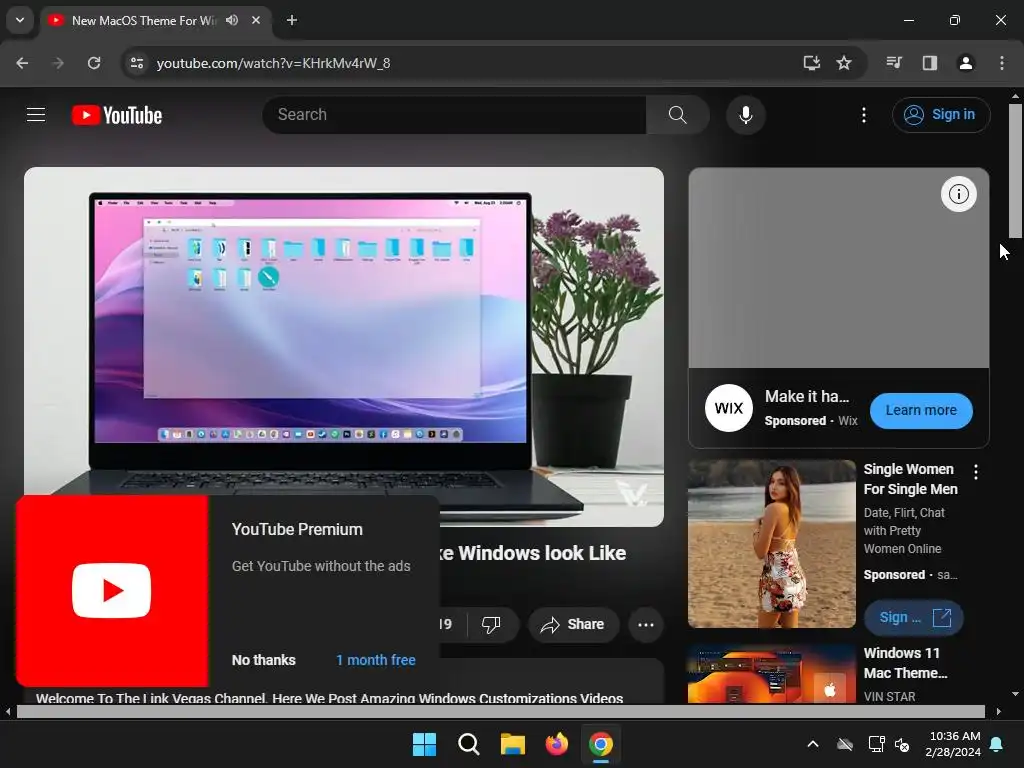
Task: Install app icon in address bar
Action: pos(811,63)
